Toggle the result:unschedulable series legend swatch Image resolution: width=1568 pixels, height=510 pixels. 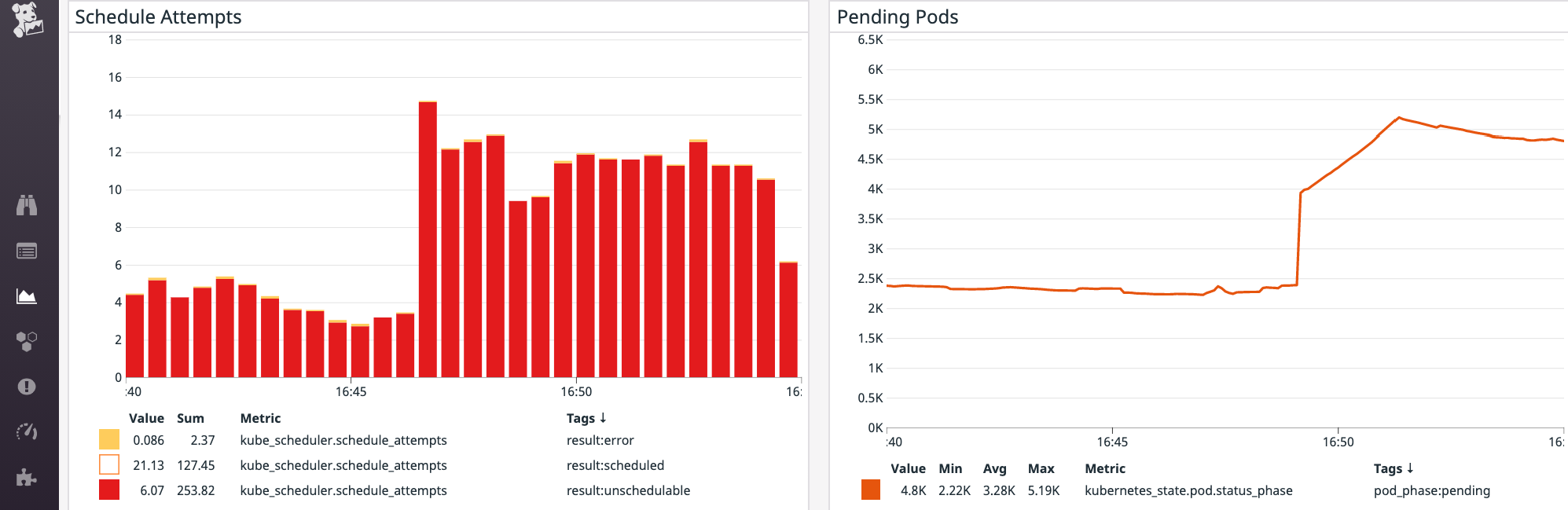tap(108, 490)
